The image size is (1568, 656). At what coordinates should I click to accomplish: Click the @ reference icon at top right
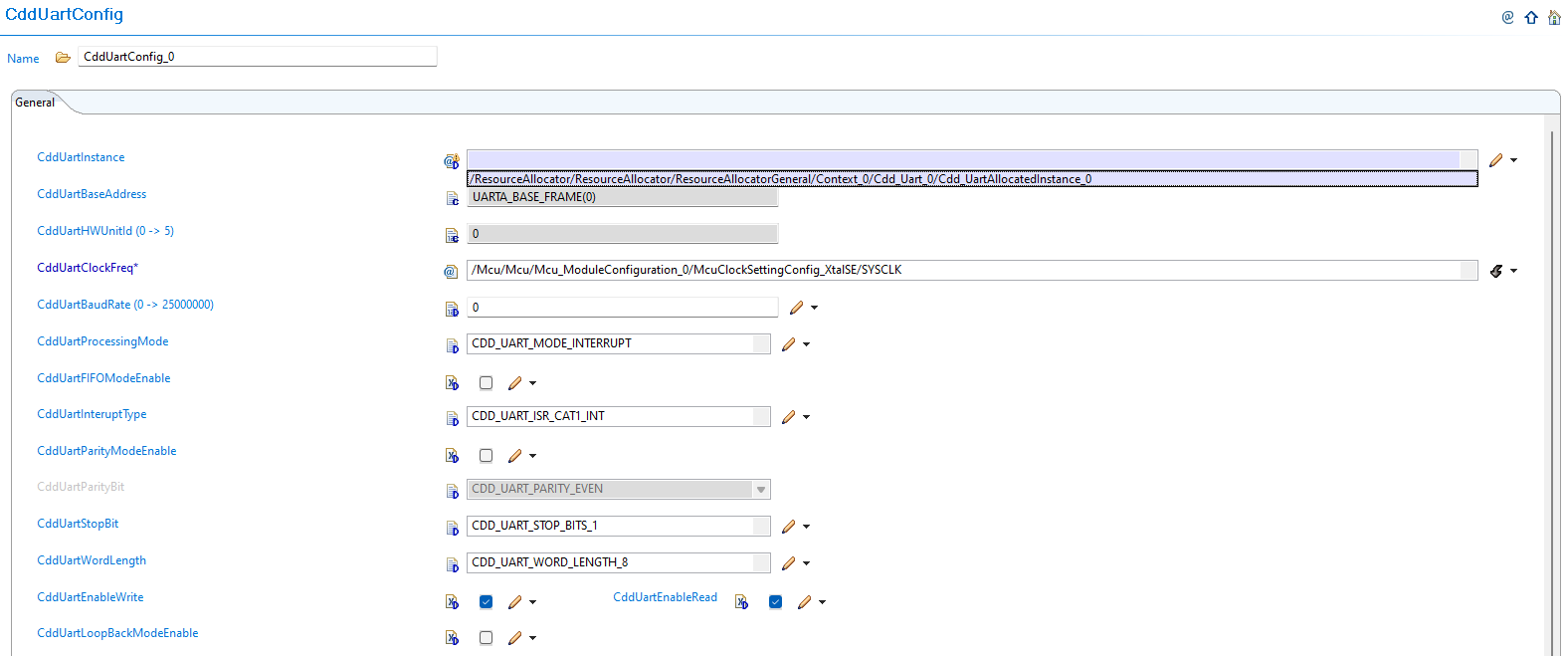point(1508,17)
